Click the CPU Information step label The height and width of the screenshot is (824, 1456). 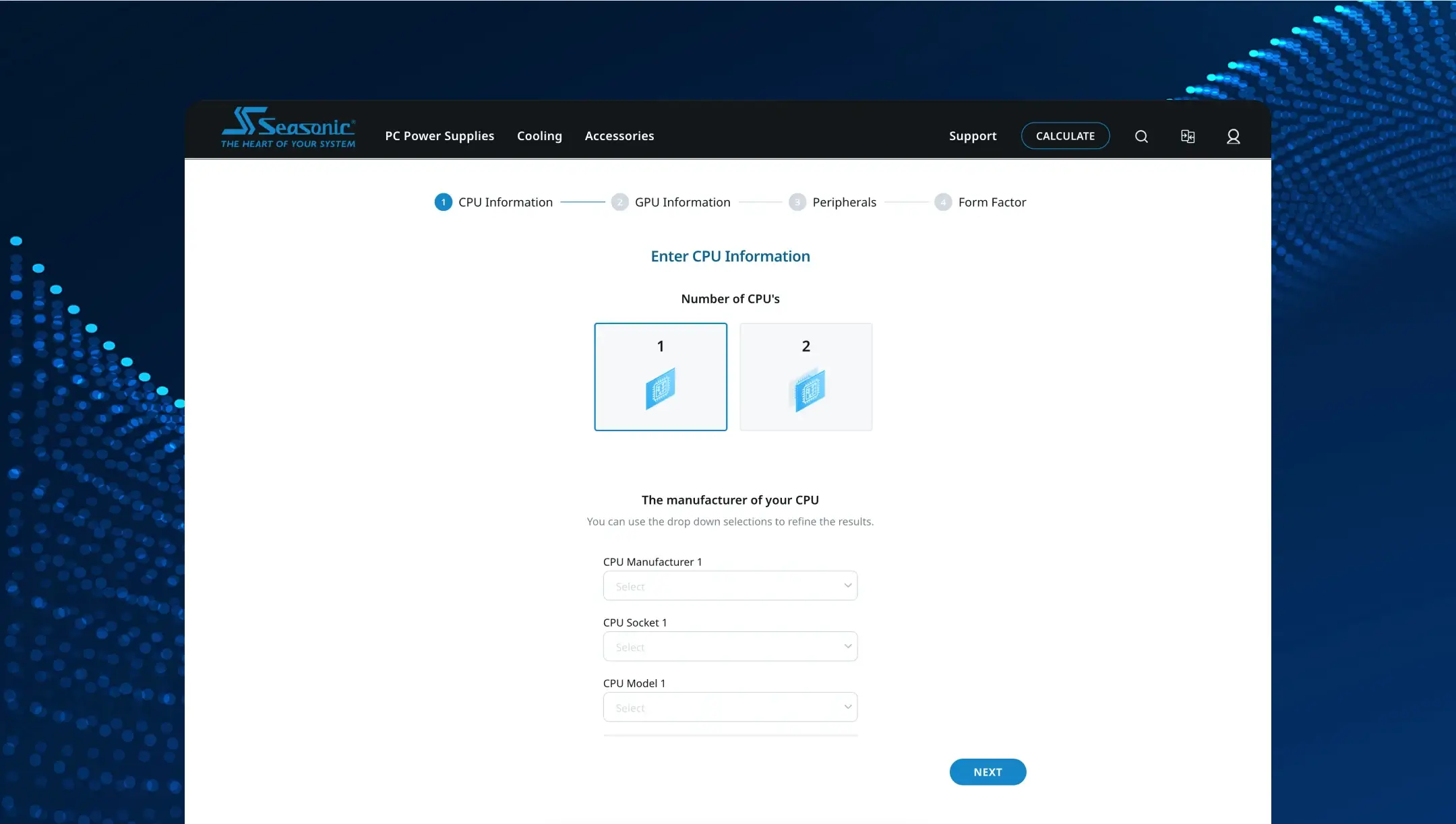tap(506, 202)
